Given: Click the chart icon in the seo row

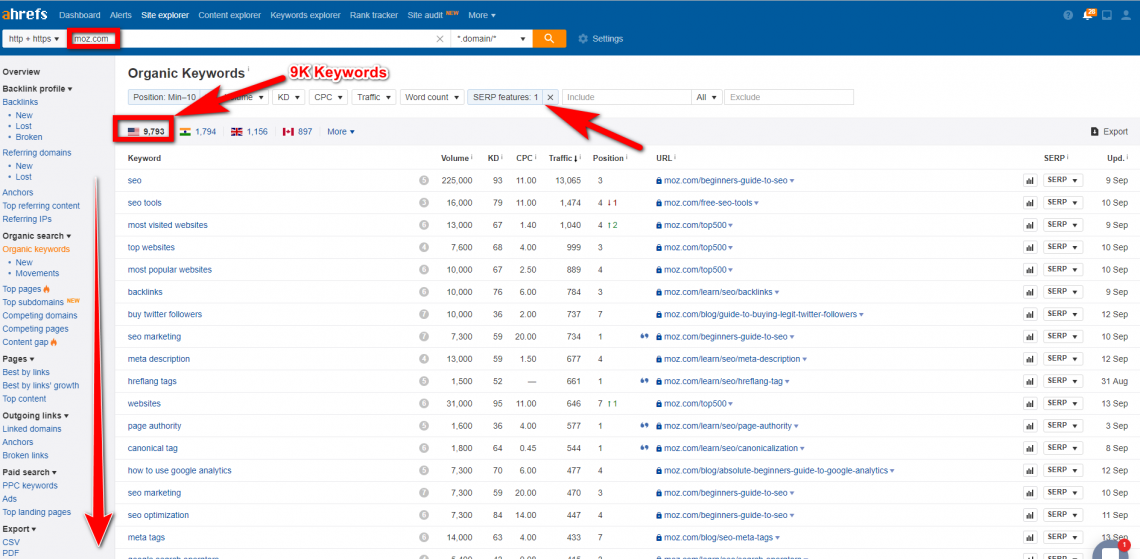Looking at the screenshot, I should [x=1028, y=181].
